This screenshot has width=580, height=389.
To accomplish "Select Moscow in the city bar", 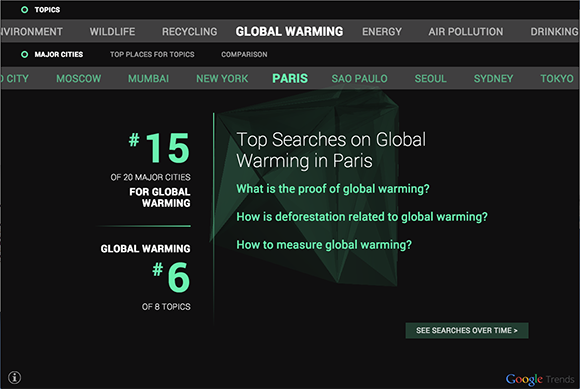I will click(78, 78).
